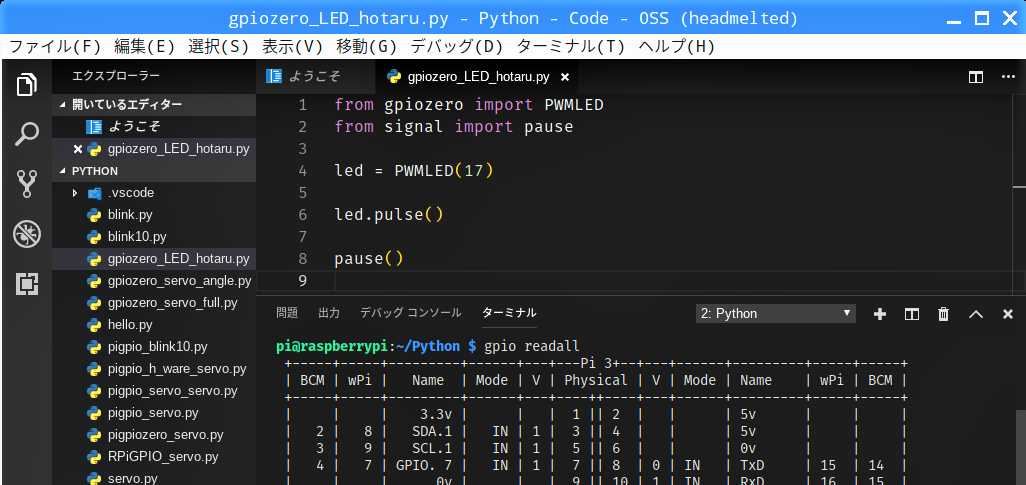Open blink10.py in the explorer
1026x485 pixels.
coord(154,237)
